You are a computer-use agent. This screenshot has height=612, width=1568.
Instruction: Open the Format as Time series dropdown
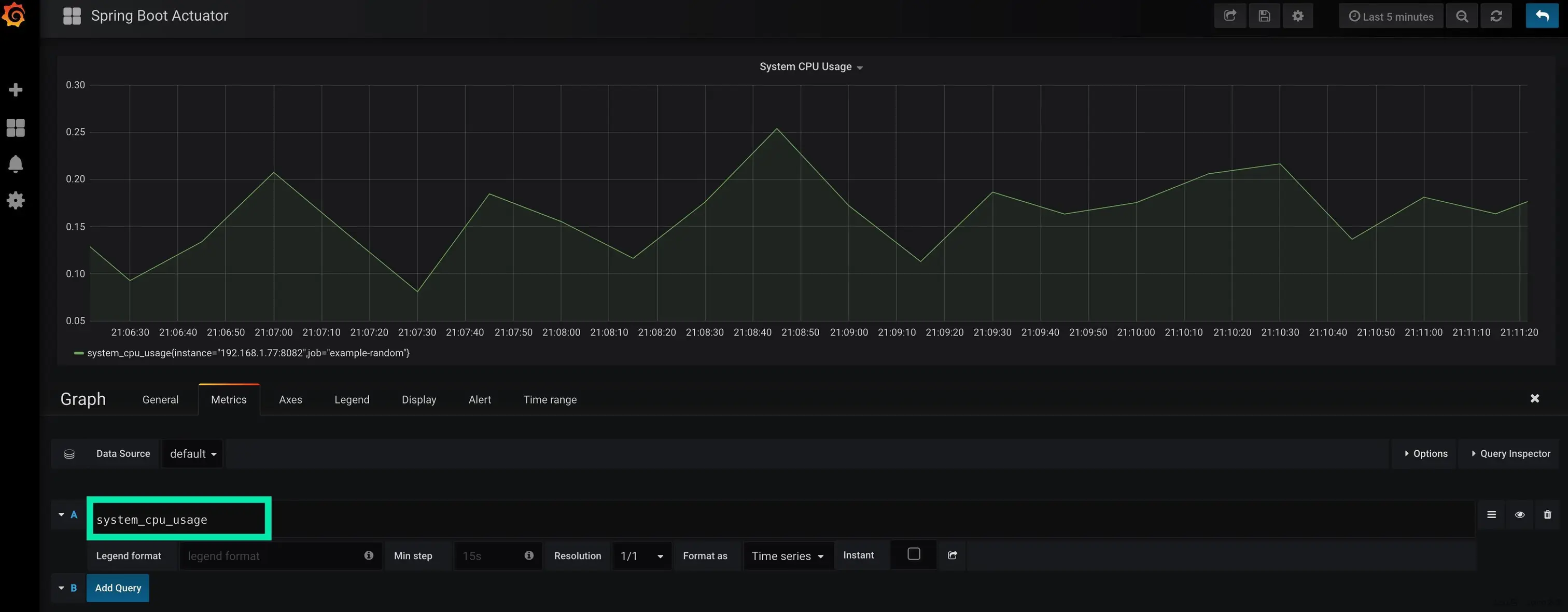787,556
